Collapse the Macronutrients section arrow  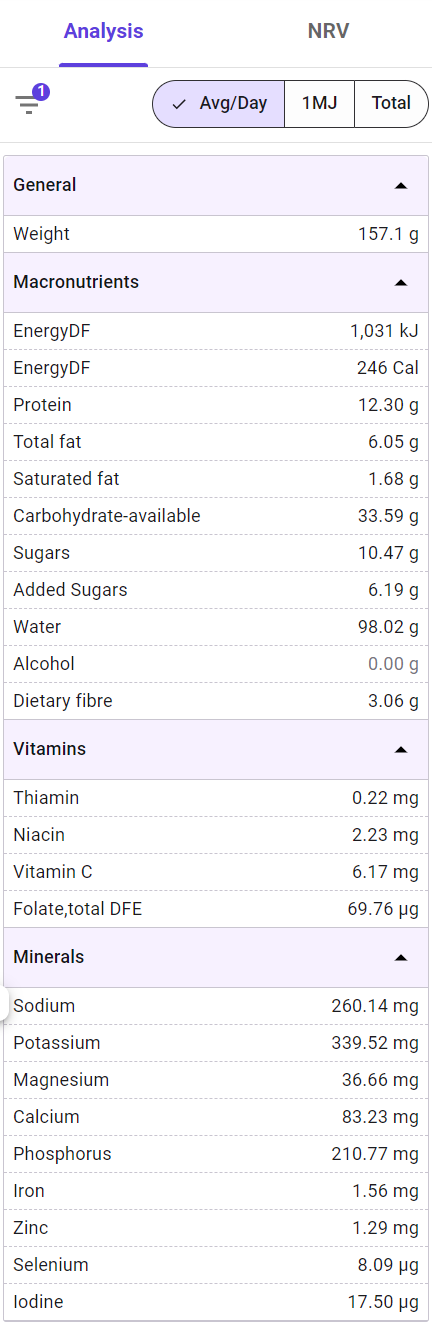(x=401, y=282)
